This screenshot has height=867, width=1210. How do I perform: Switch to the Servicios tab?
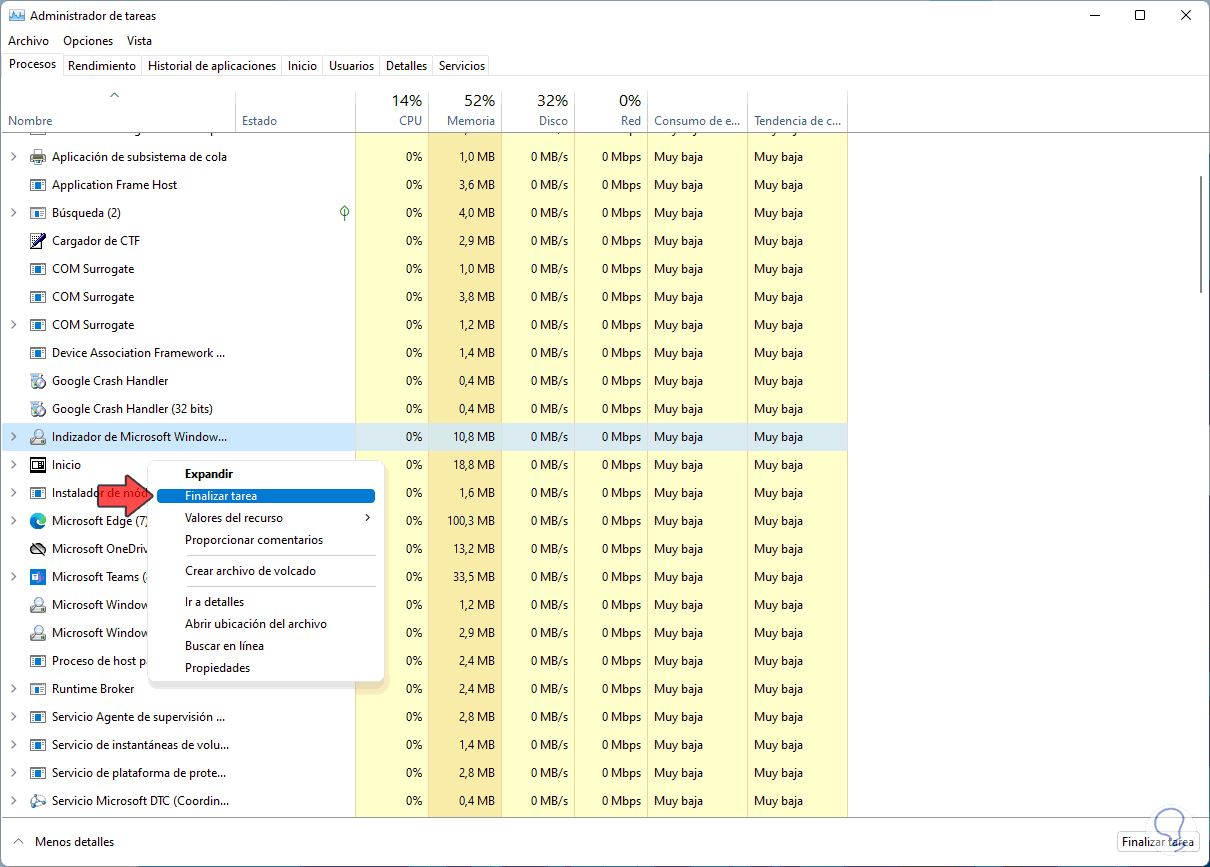tap(461, 66)
